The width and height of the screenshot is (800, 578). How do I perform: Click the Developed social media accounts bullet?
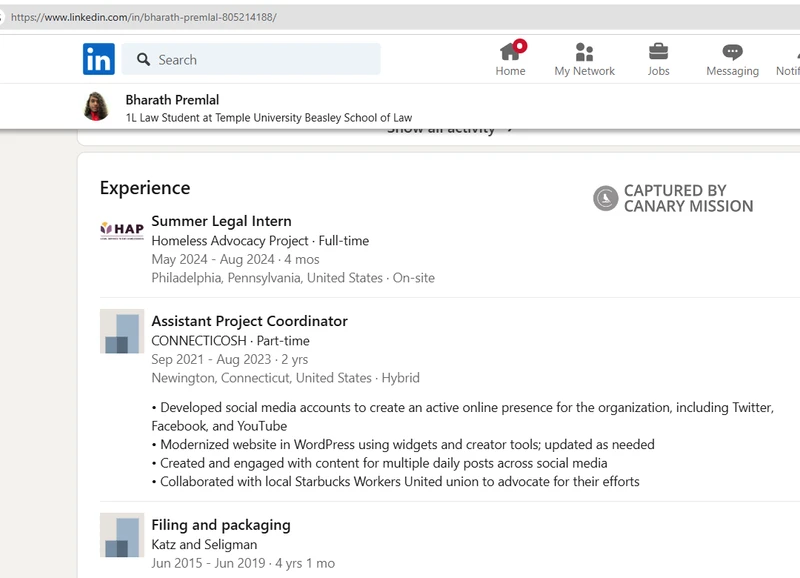(463, 417)
